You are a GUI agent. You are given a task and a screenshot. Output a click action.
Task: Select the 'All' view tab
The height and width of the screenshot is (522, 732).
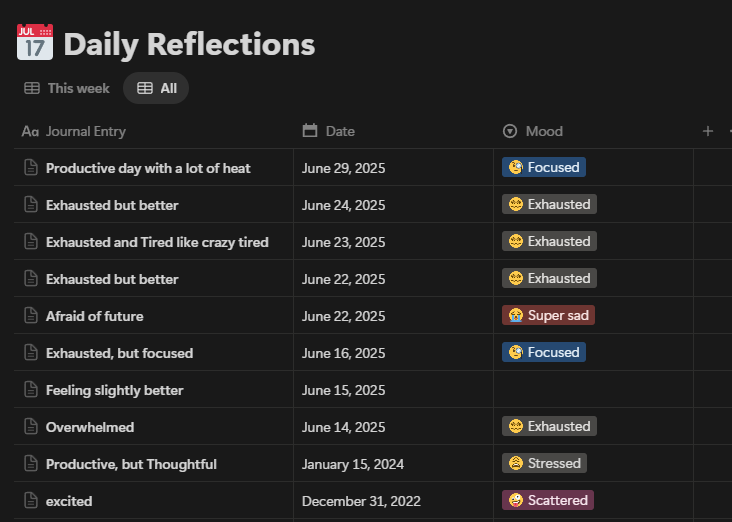tap(157, 88)
